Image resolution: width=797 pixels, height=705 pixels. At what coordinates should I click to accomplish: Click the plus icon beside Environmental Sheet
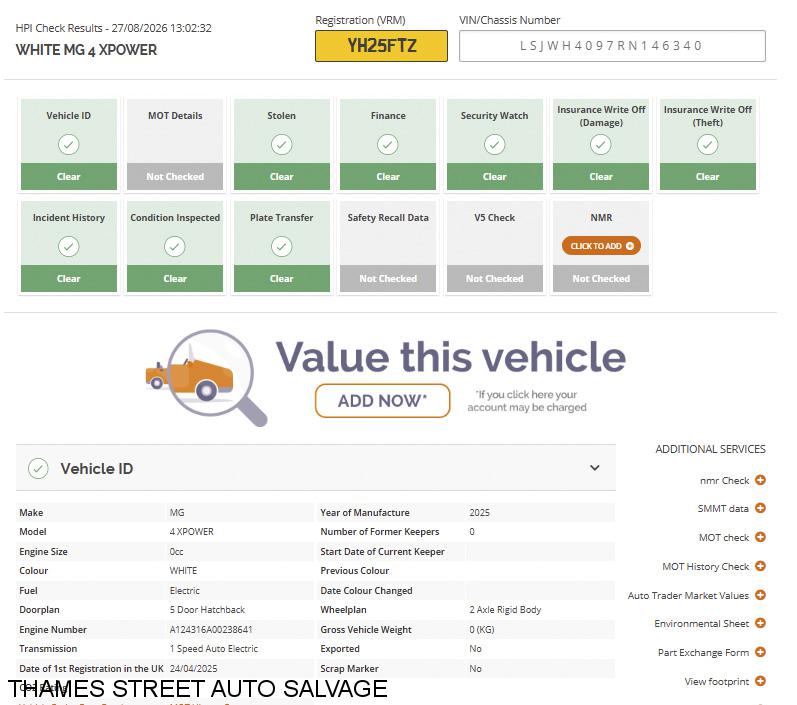[x=760, y=623]
